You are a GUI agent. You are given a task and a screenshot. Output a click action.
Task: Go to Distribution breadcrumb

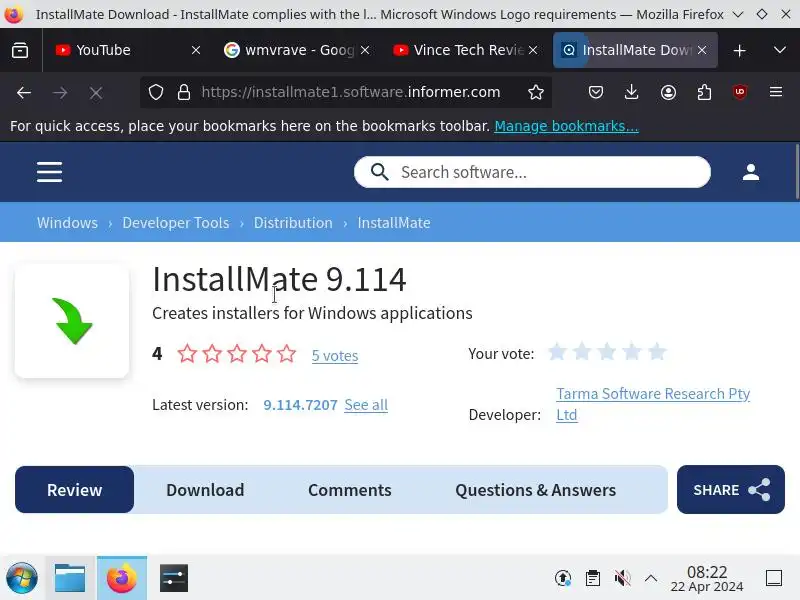[293, 223]
